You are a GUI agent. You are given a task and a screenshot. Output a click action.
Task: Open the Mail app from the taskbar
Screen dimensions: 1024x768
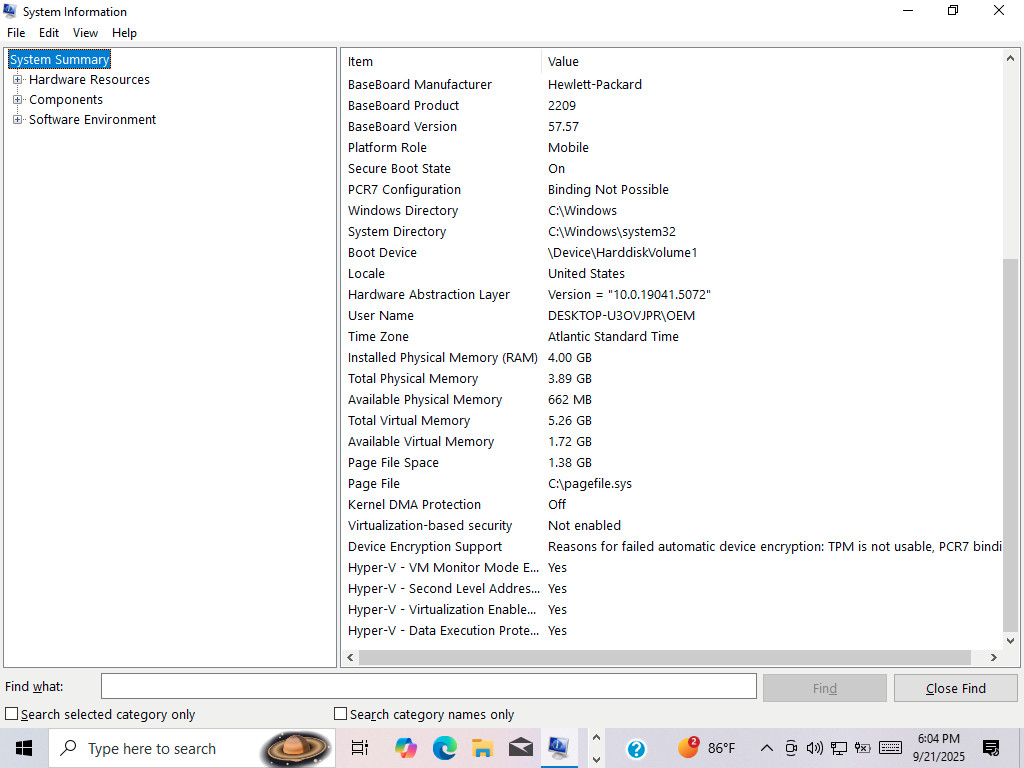click(x=520, y=748)
